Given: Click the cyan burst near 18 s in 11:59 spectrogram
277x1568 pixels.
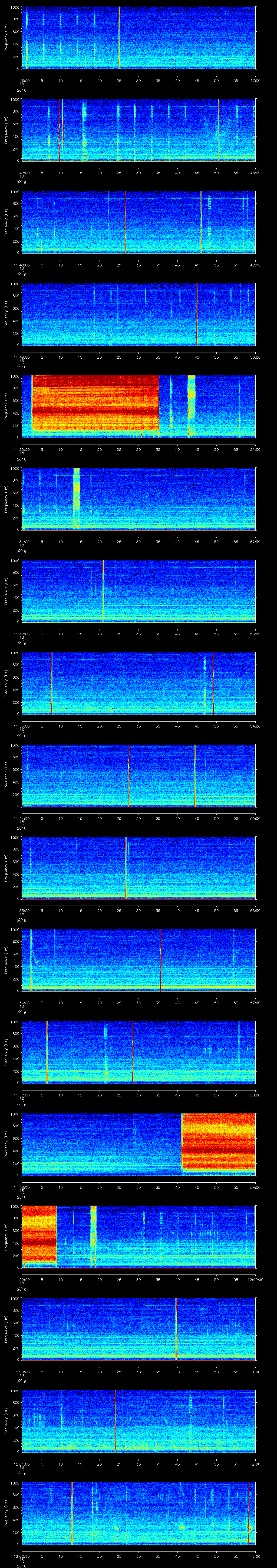Looking at the screenshot, I should (93, 1236).
